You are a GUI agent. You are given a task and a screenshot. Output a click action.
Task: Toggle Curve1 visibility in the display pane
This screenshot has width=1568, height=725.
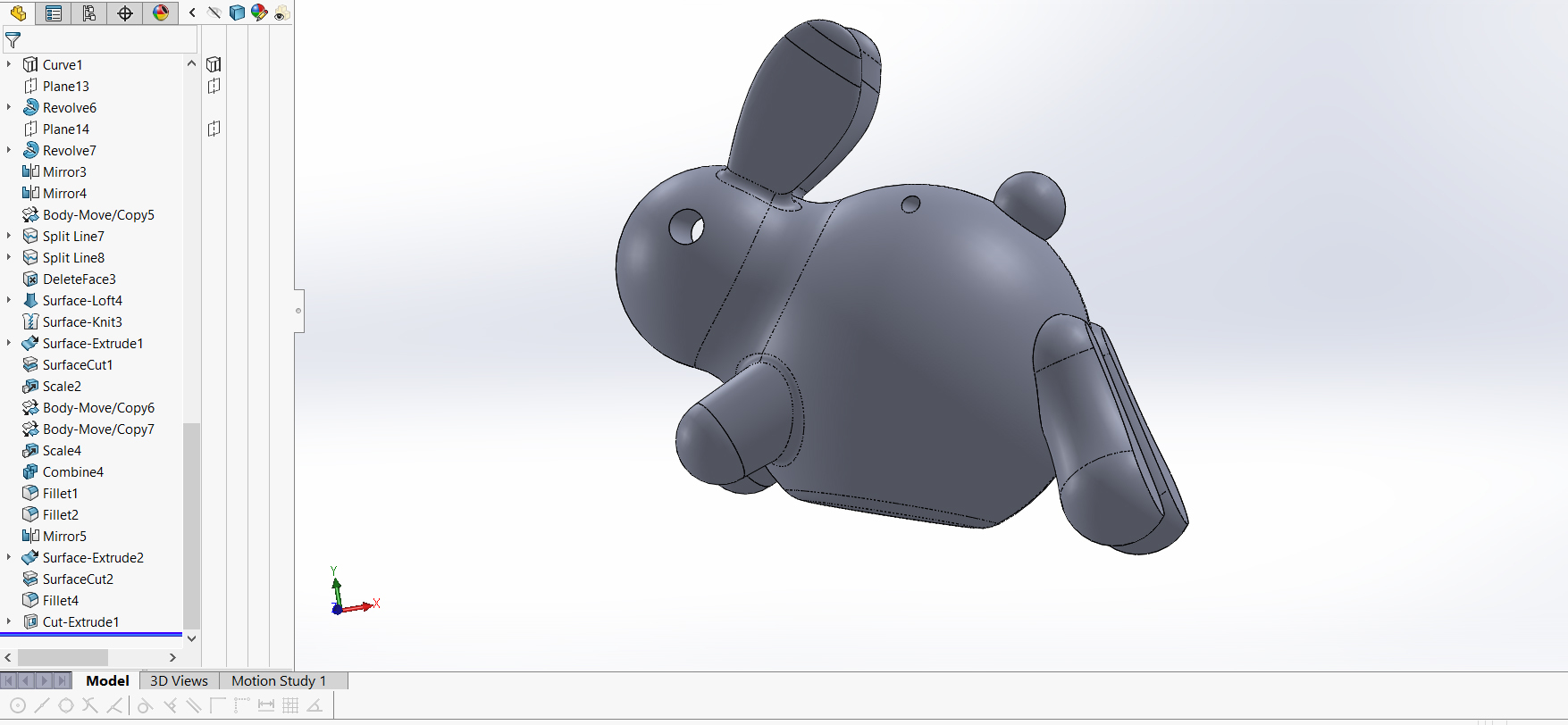(x=214, y=64)
